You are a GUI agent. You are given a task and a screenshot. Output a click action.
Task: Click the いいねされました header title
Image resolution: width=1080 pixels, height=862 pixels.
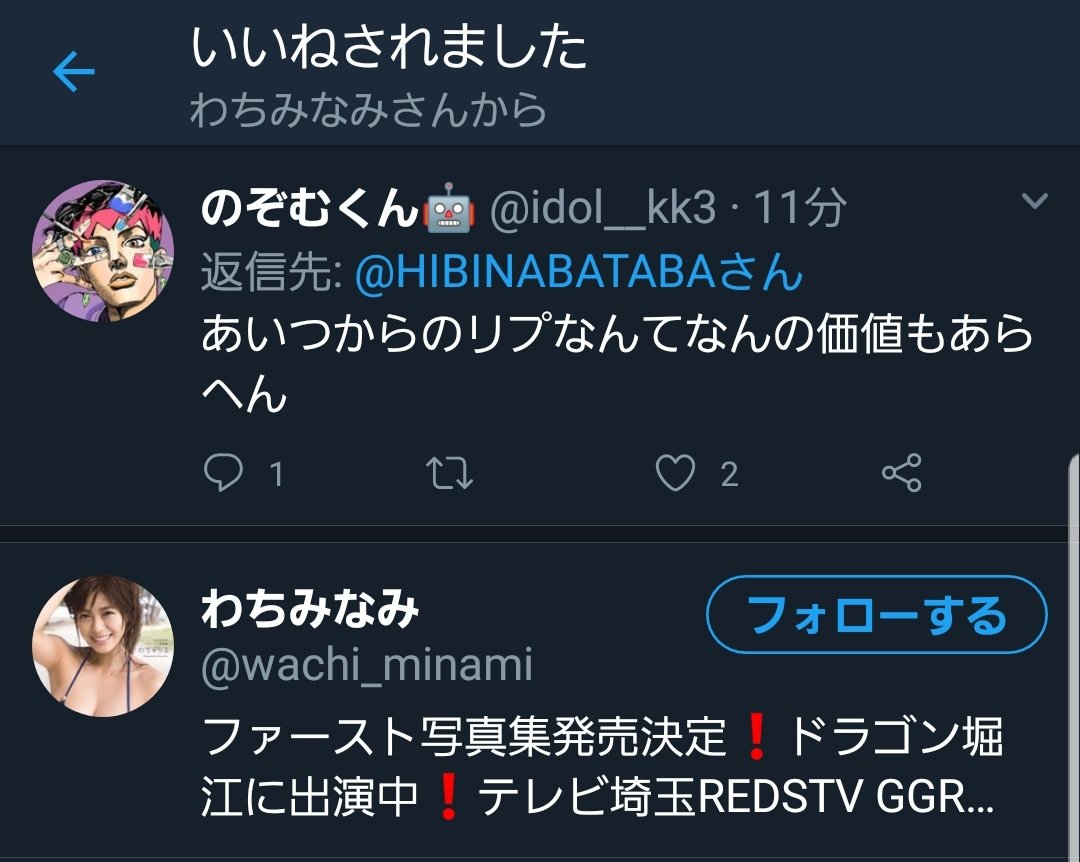point(388,46)
